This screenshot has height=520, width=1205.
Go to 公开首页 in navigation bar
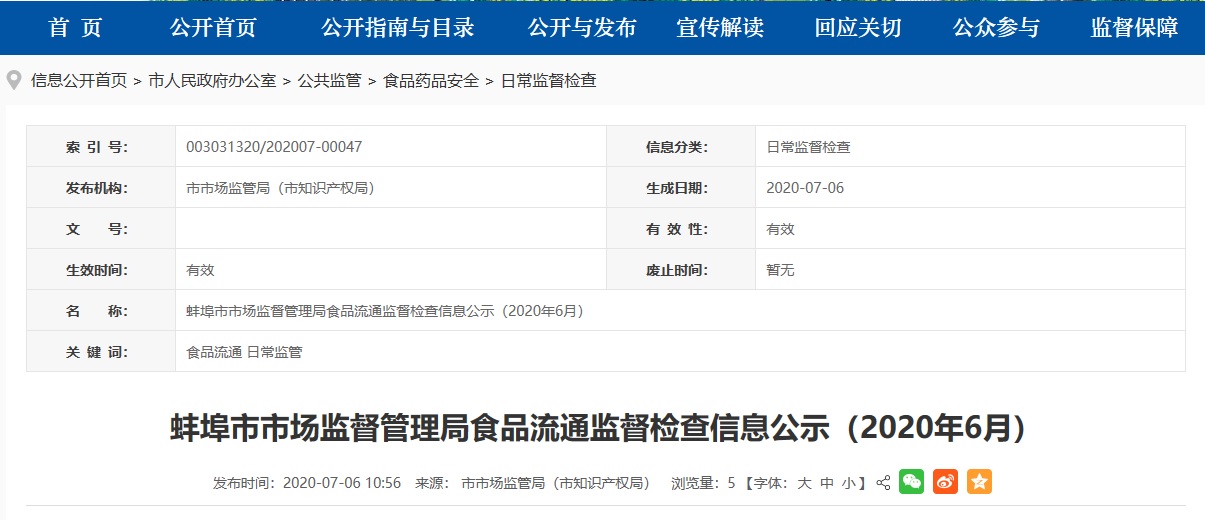click(213, 28)
